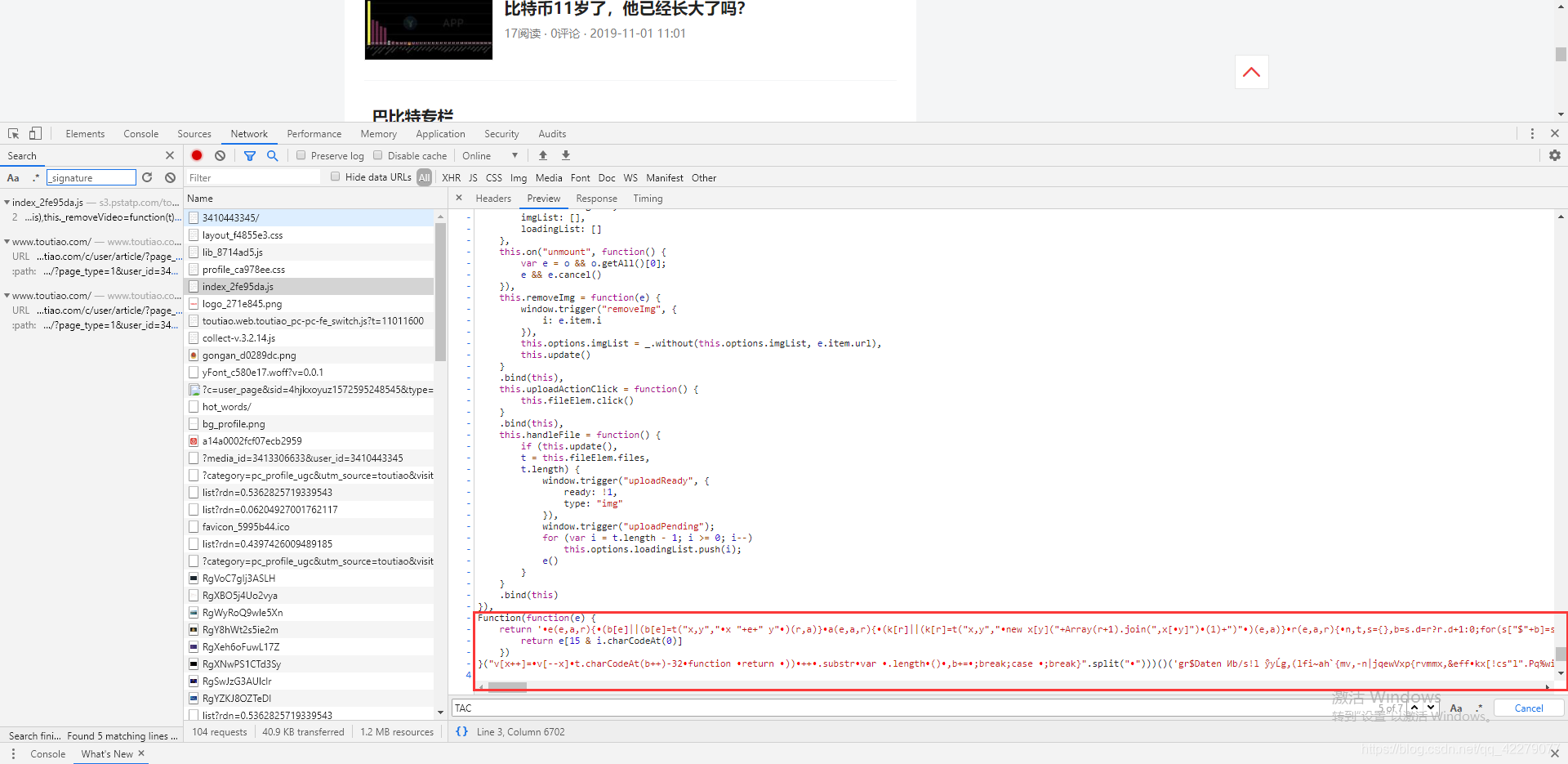The height and width of the screenshot is (764, 1568).
Task: Check Hide data URLs
Action: 335,176
